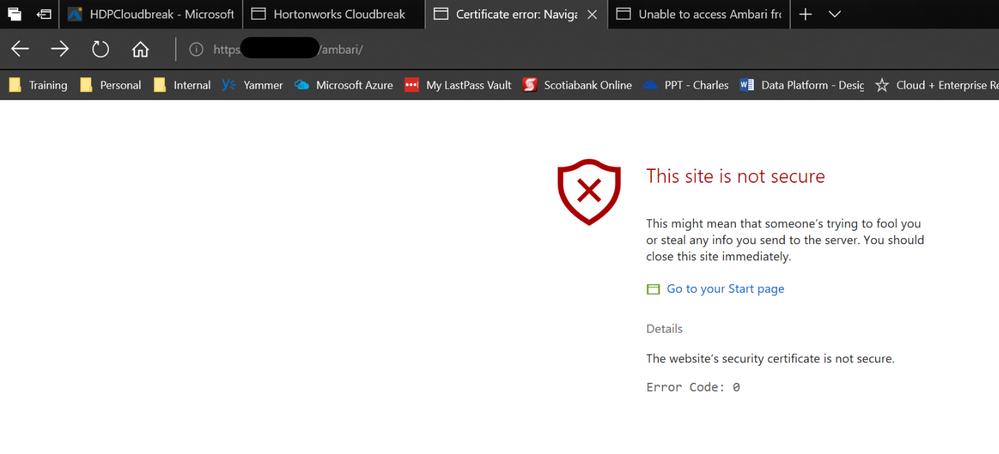
Task: Open the Personal favorites folder
Action: 110,85
